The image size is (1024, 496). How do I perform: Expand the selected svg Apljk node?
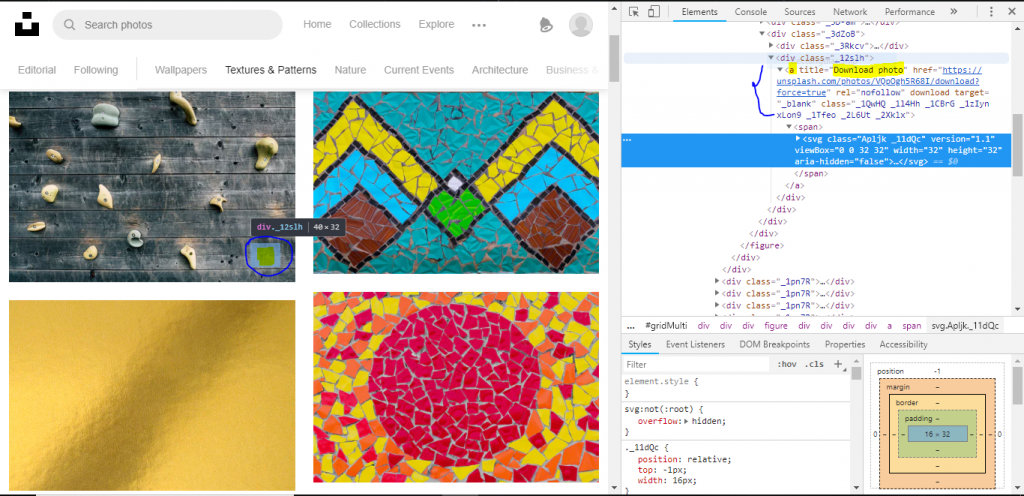point(798,139)
